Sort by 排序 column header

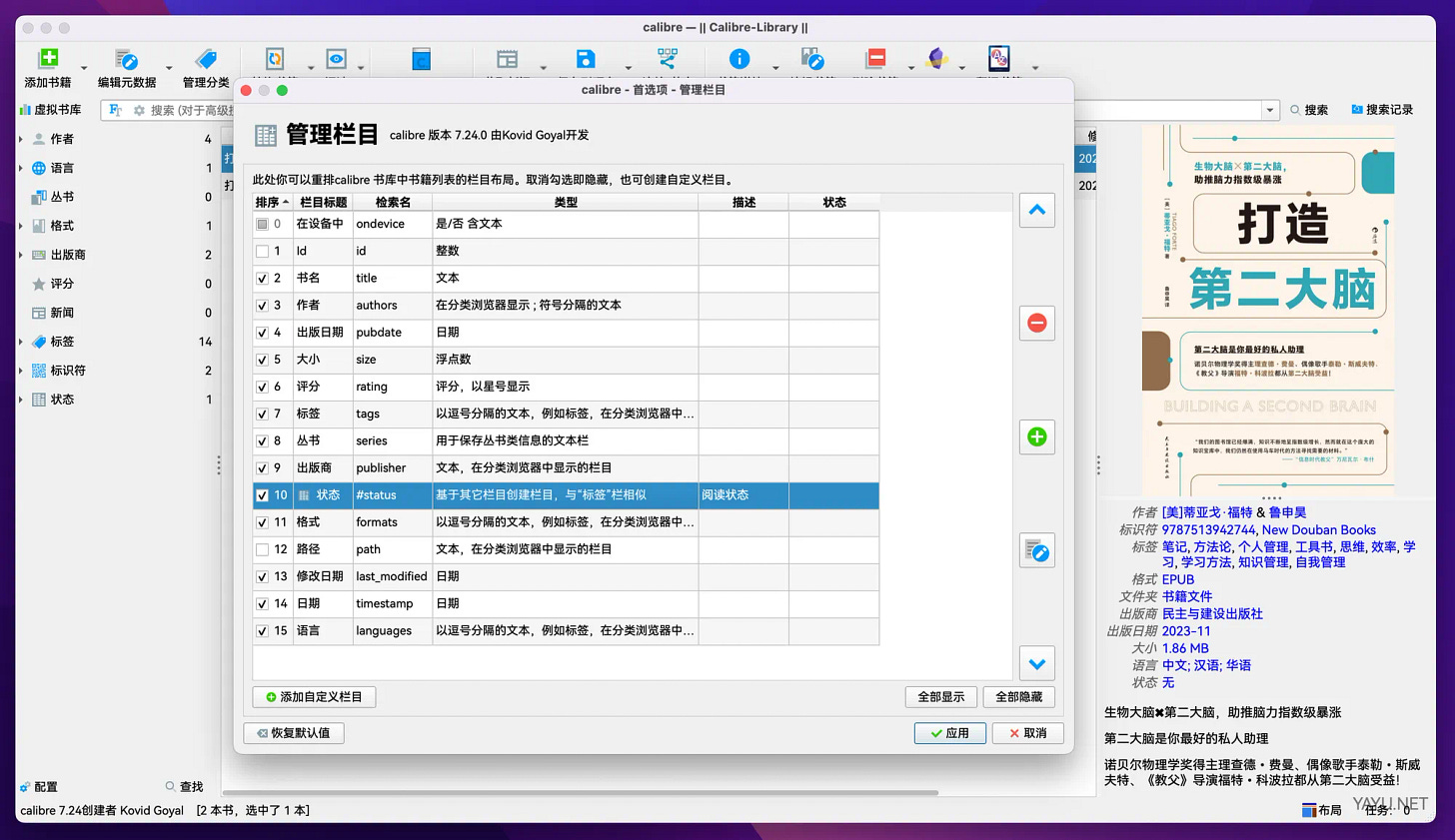pyautogui.click(x=272, y=202)
